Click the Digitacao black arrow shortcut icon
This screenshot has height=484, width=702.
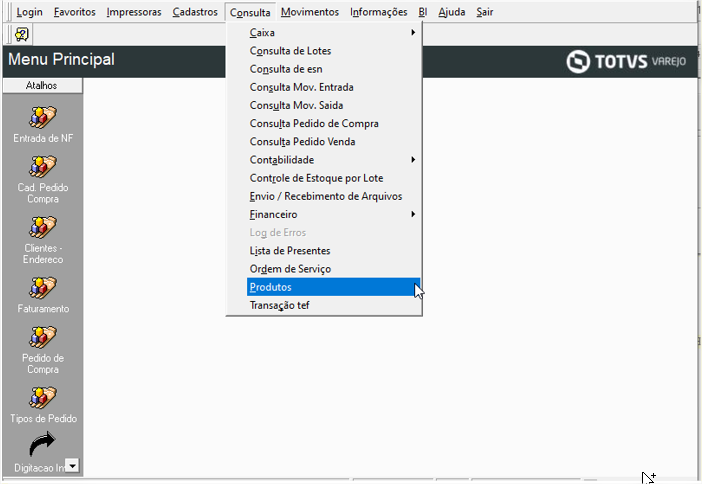tap(43, 444)
